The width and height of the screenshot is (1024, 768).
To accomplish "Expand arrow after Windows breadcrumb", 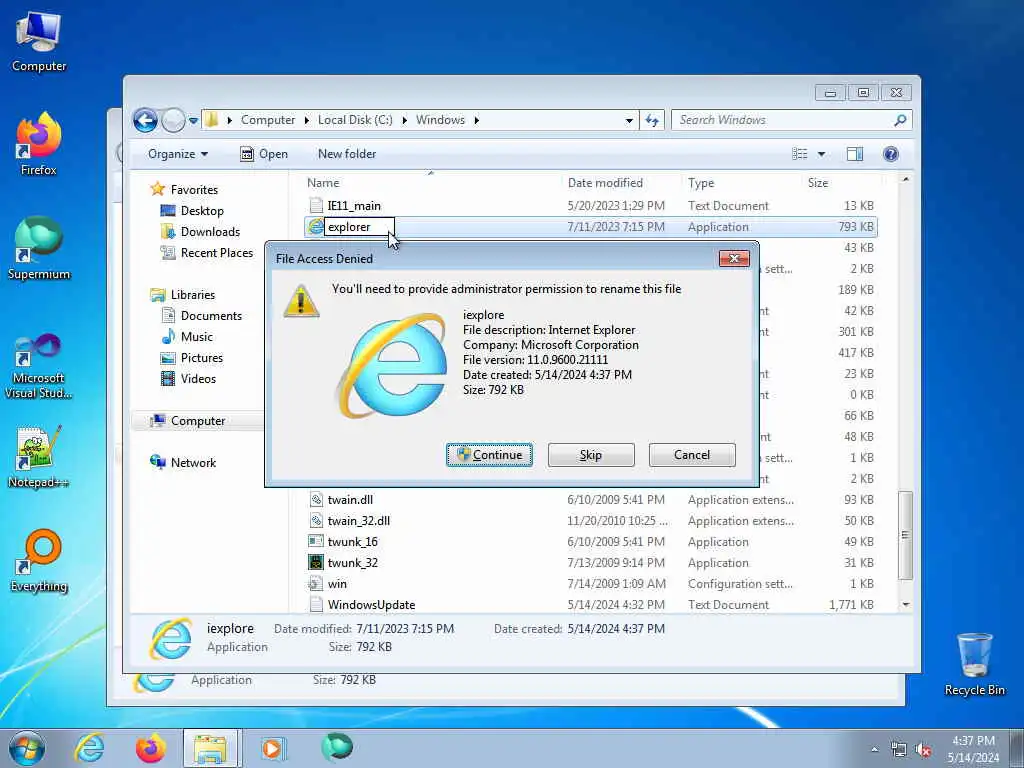I will (x=477, y=120).
